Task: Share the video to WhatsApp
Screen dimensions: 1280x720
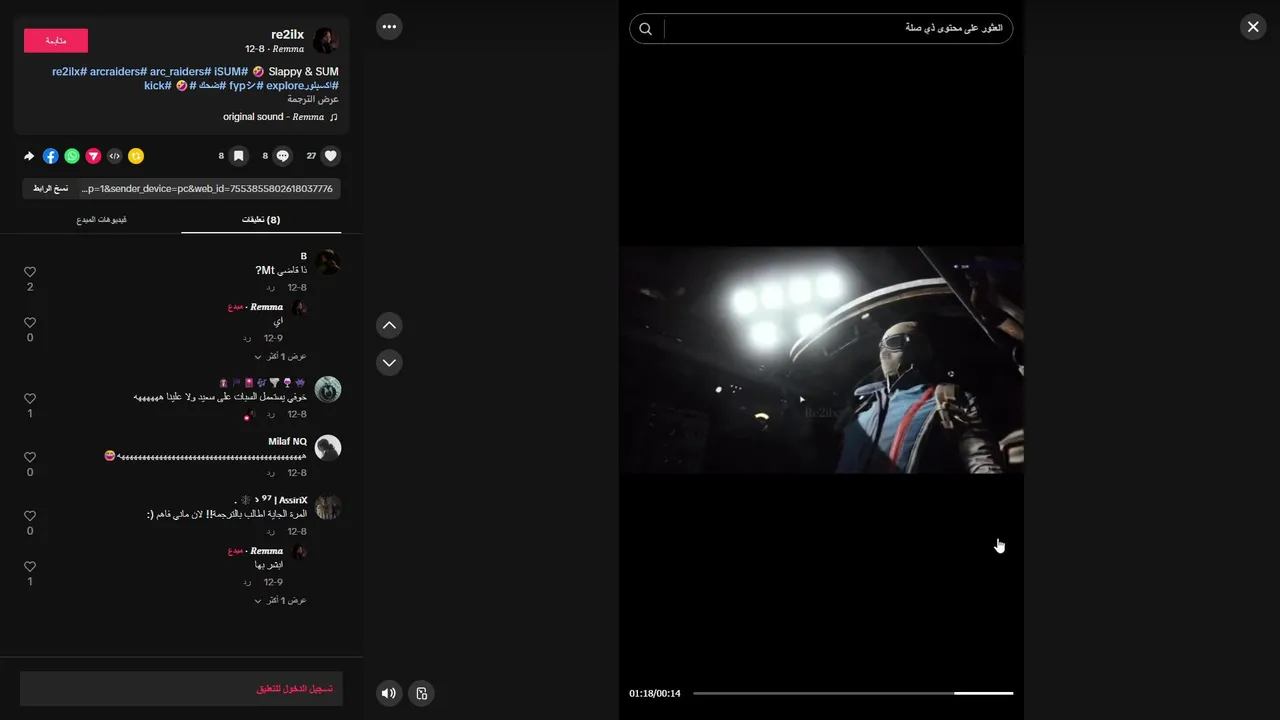Action: pyautogui.click(x=72, y=156)
